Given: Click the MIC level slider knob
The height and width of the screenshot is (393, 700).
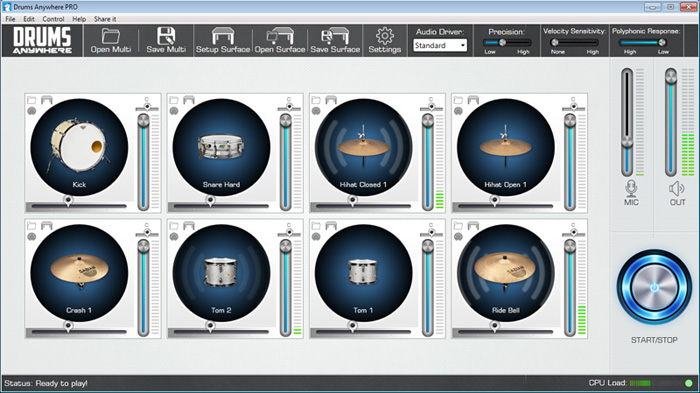Looking at the screenshot, I should click(x=627, y=142).
